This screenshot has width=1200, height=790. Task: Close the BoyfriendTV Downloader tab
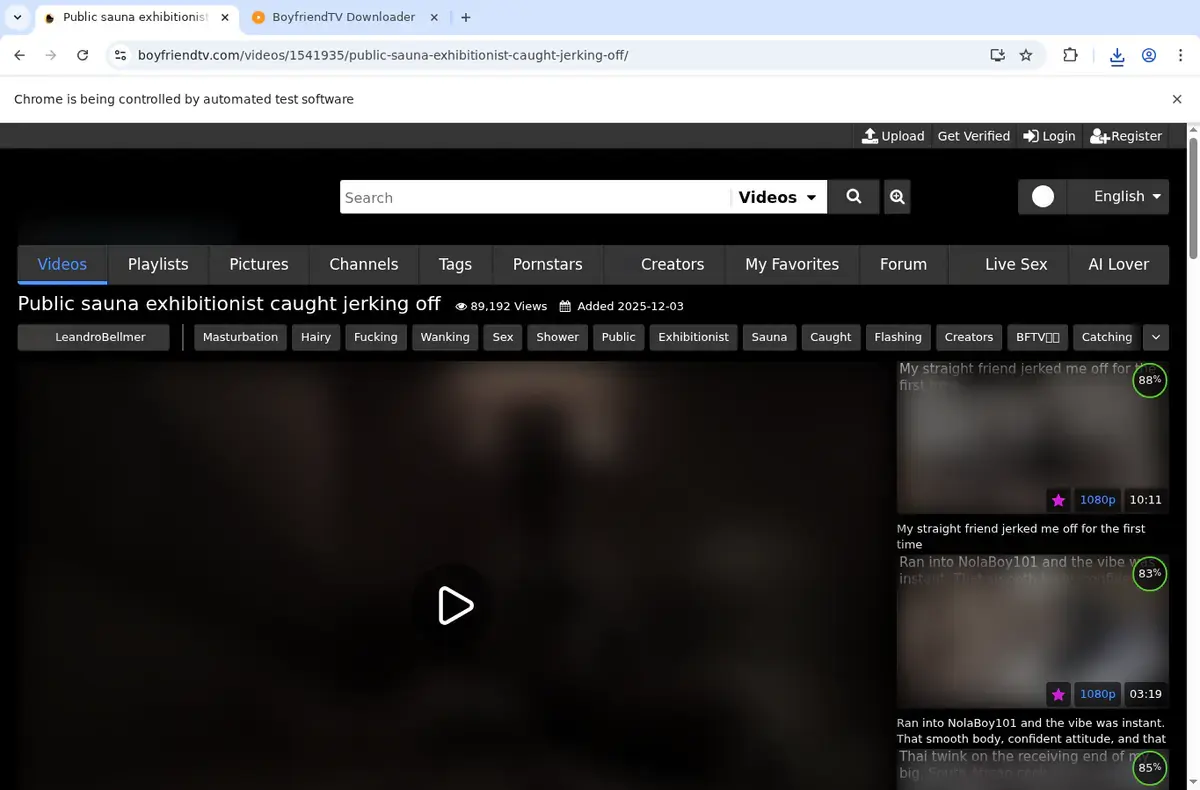(433, 17)
